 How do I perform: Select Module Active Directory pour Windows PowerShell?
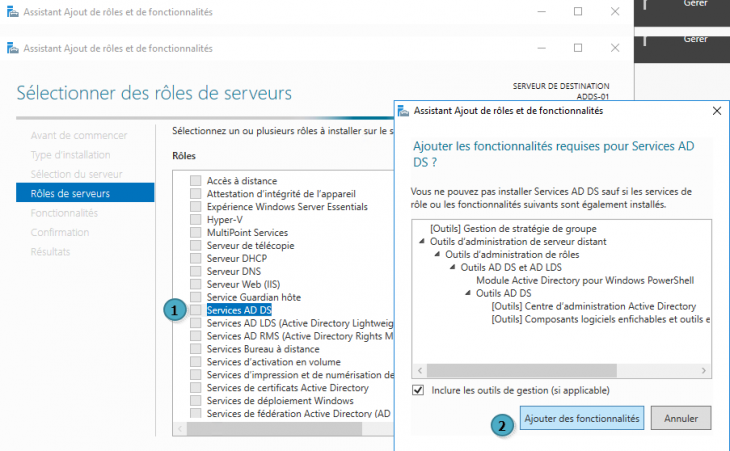click(x=585, y=280)
